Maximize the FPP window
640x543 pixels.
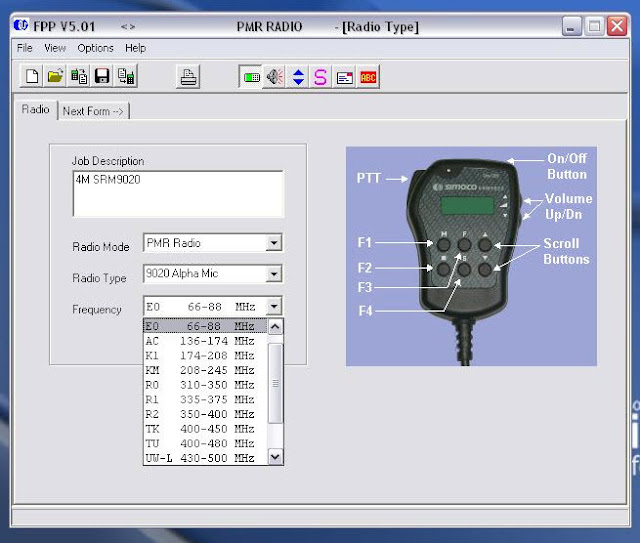594,27
